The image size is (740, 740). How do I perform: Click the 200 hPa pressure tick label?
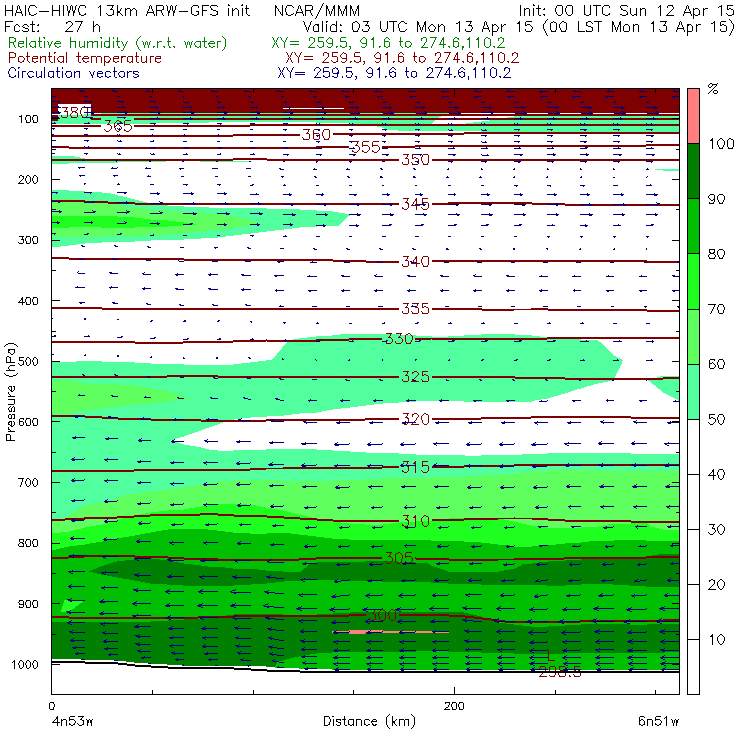[x=28, y=179]
